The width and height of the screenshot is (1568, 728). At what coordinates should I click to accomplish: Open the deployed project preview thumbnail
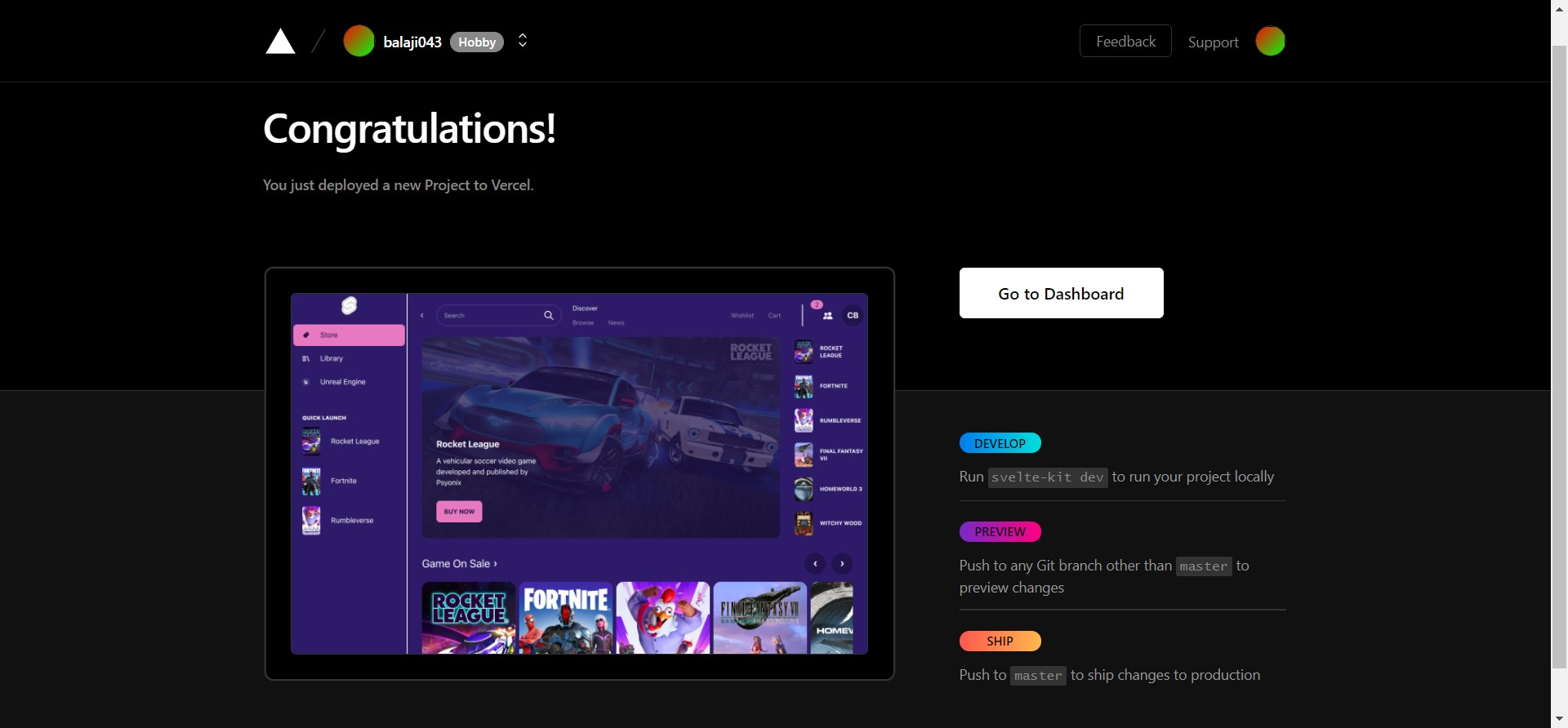pos(579,473)
